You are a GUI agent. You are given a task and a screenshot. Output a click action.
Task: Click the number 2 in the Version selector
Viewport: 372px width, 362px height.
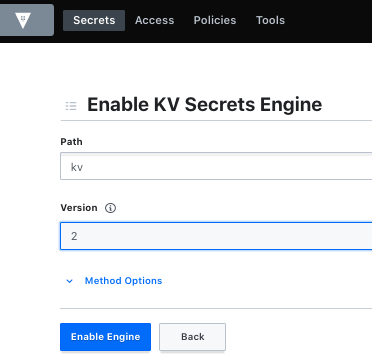[x=74, y=236]
